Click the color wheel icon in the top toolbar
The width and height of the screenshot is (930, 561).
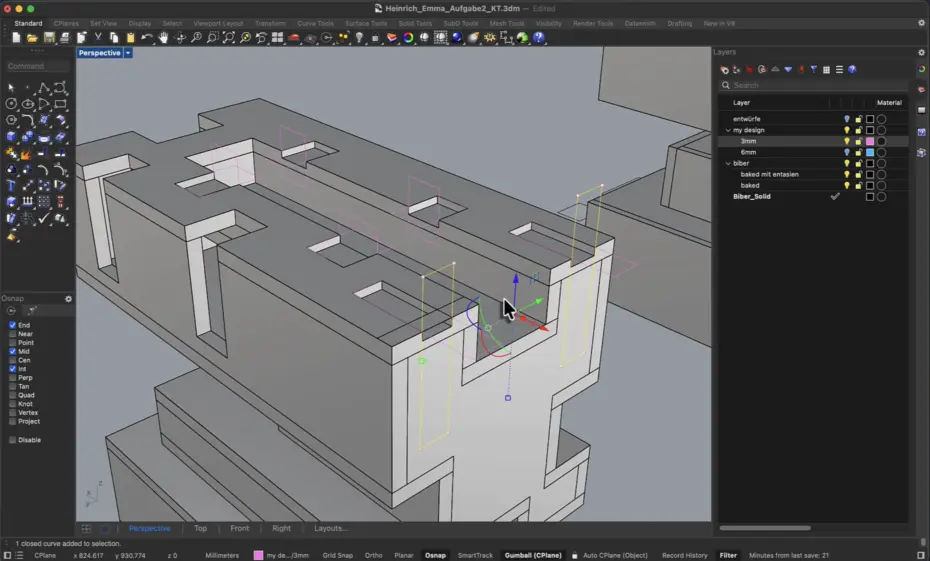(408, 37)
